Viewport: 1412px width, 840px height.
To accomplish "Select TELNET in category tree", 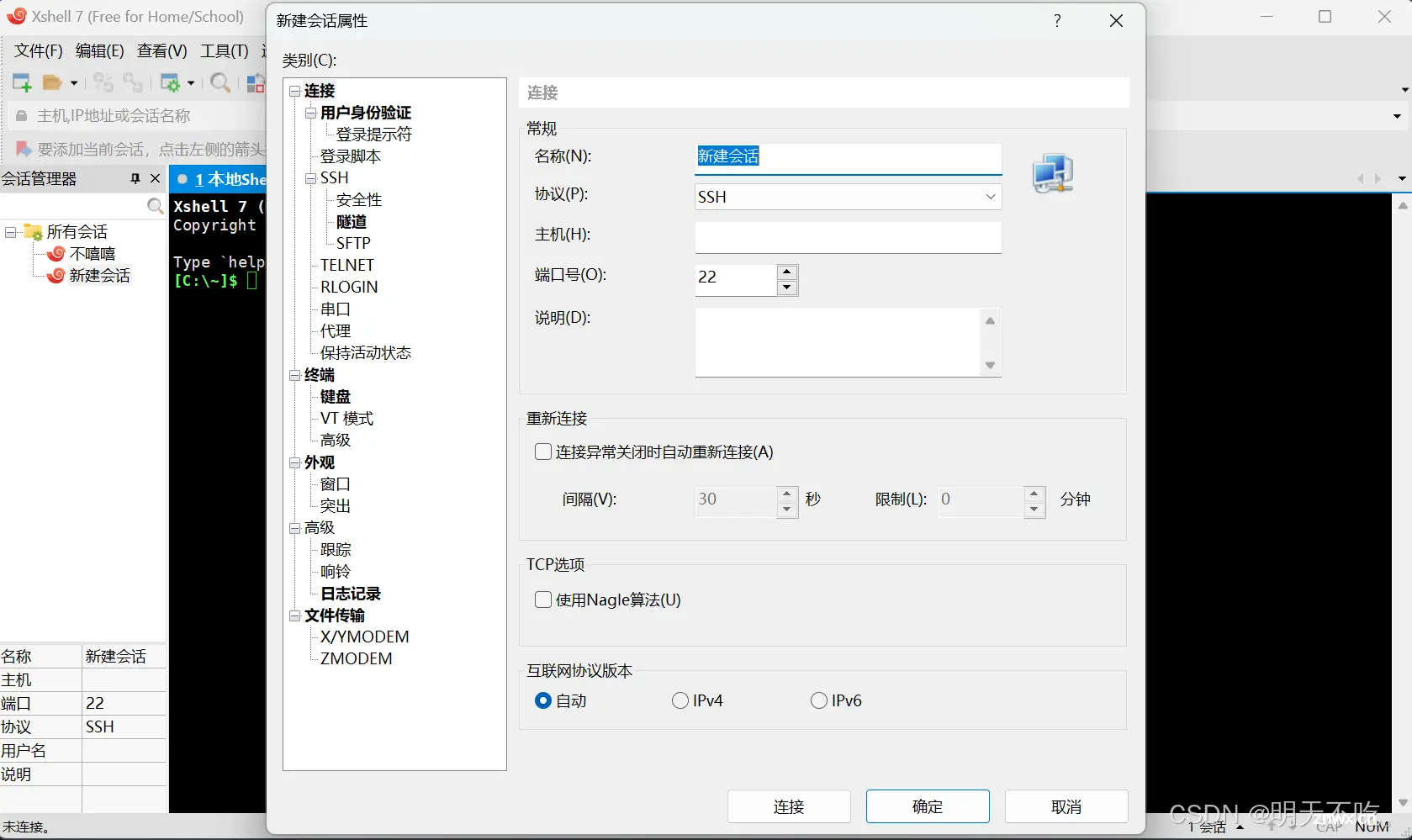I will (x=347, y=265).
